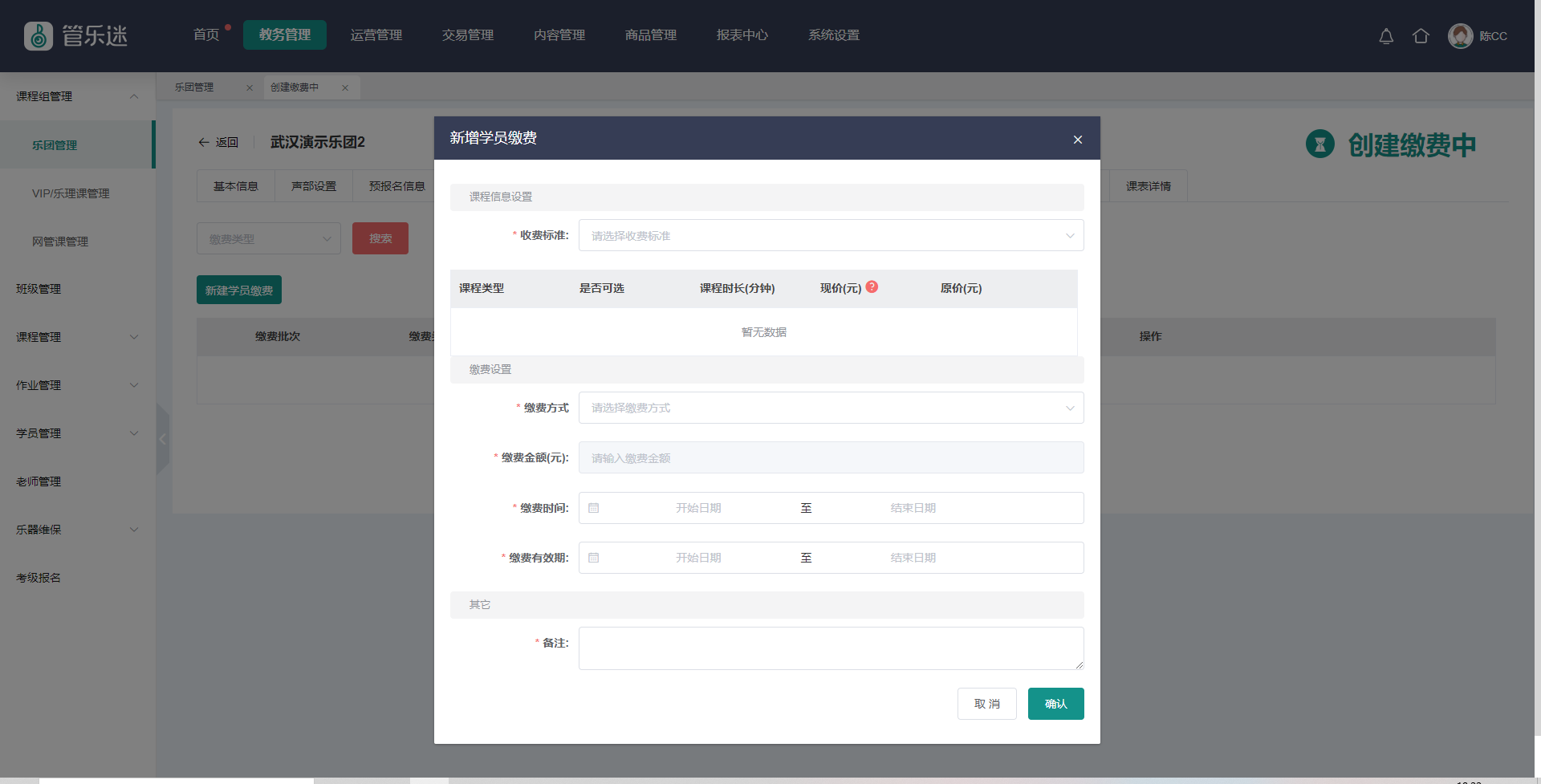Close the 创建缴费中 tab
Screen dimensions: 1541x784
click(x=345, y=88)
